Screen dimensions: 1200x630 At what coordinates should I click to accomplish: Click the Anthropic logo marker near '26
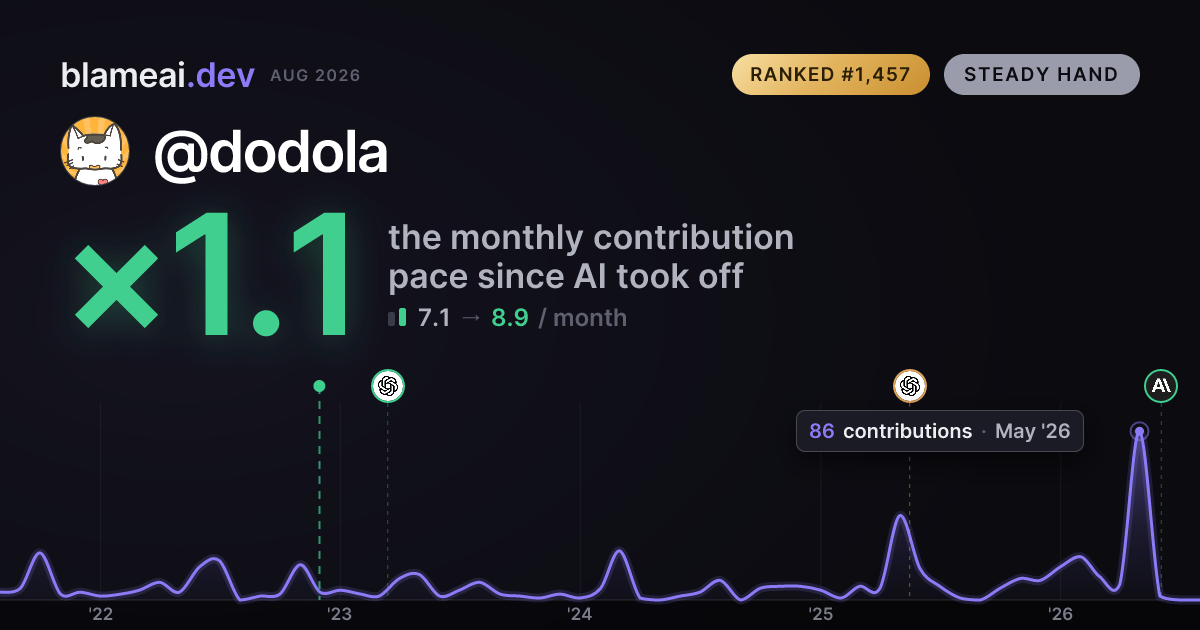pyautogui.click(x=1161, y=386)
